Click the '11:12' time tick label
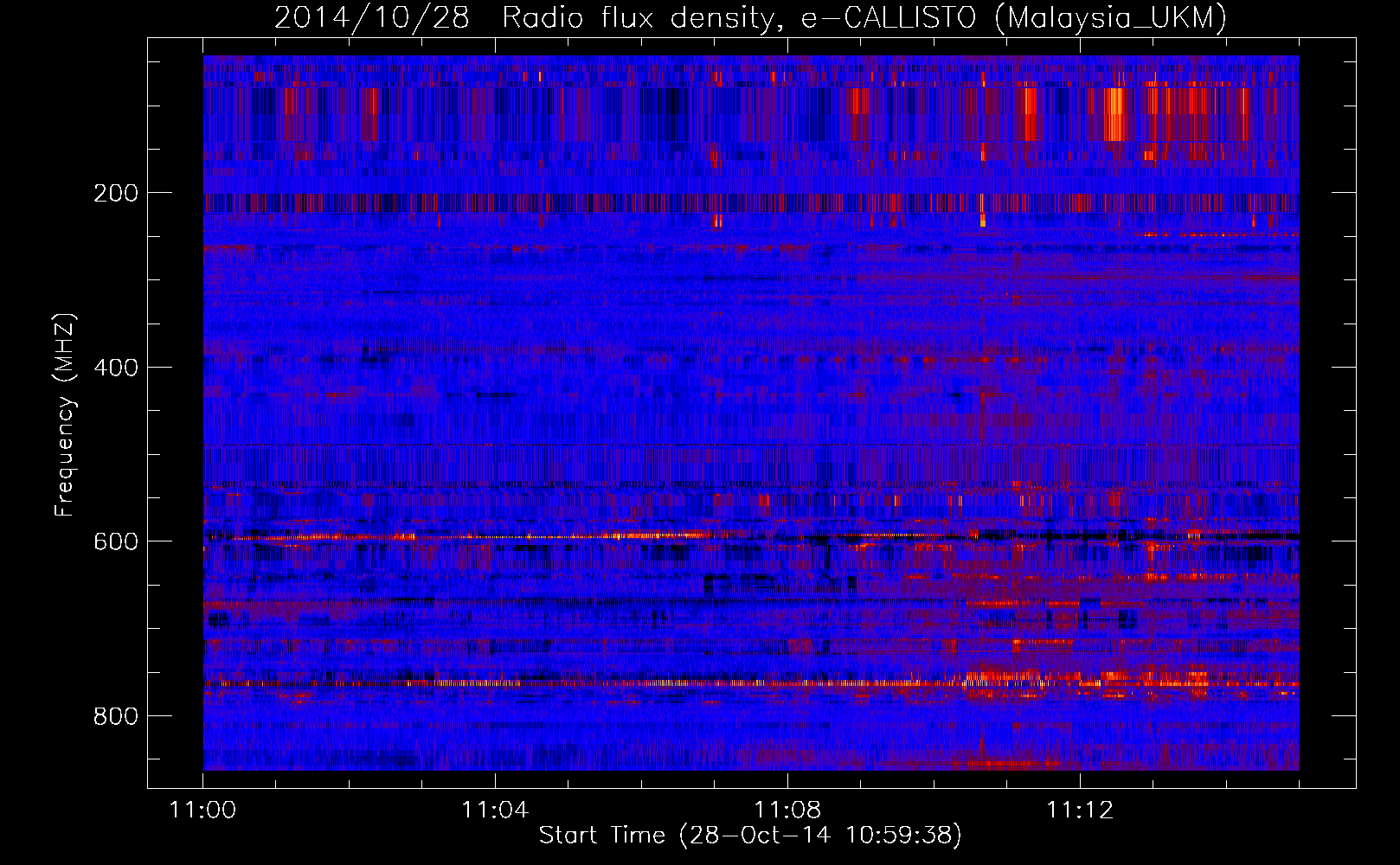 pyautogui.click(x=1080, y=811)
